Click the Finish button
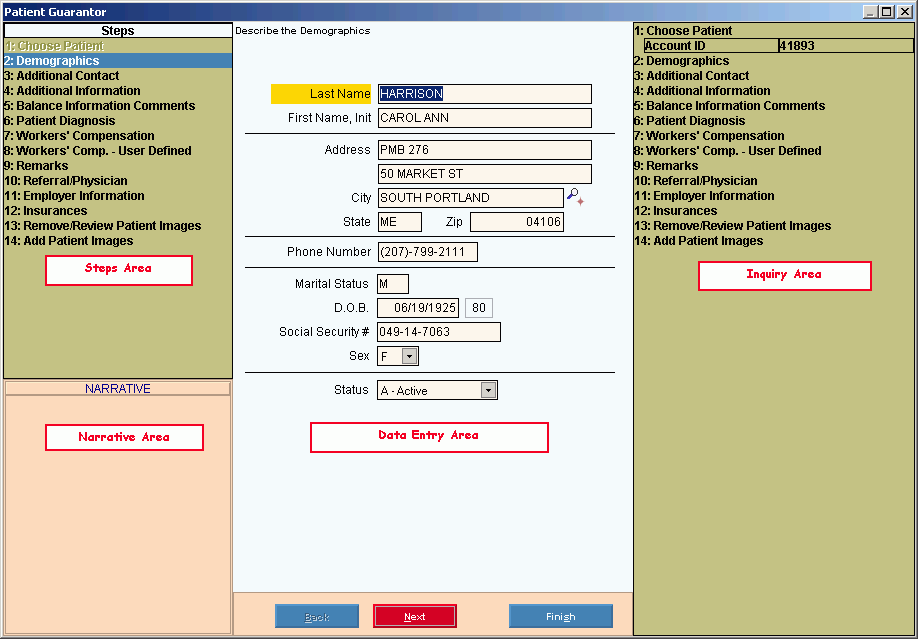The height and width of the screenshot is (639, 918). (x=560, y=616)
